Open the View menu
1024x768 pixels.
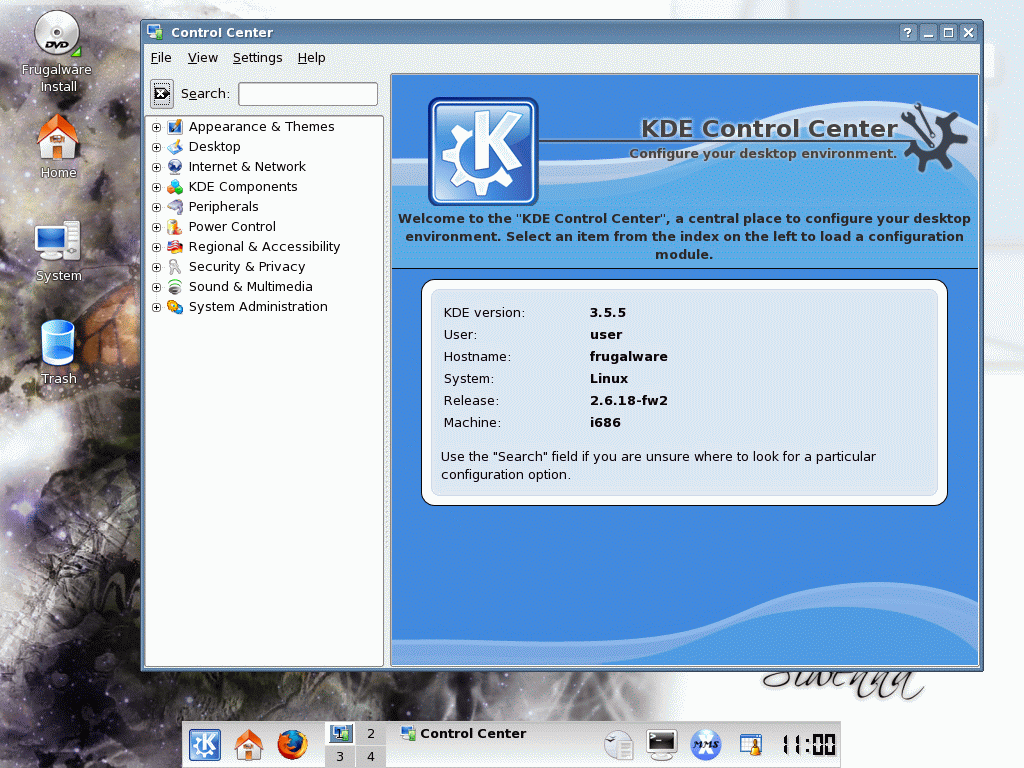pos(202,58)
